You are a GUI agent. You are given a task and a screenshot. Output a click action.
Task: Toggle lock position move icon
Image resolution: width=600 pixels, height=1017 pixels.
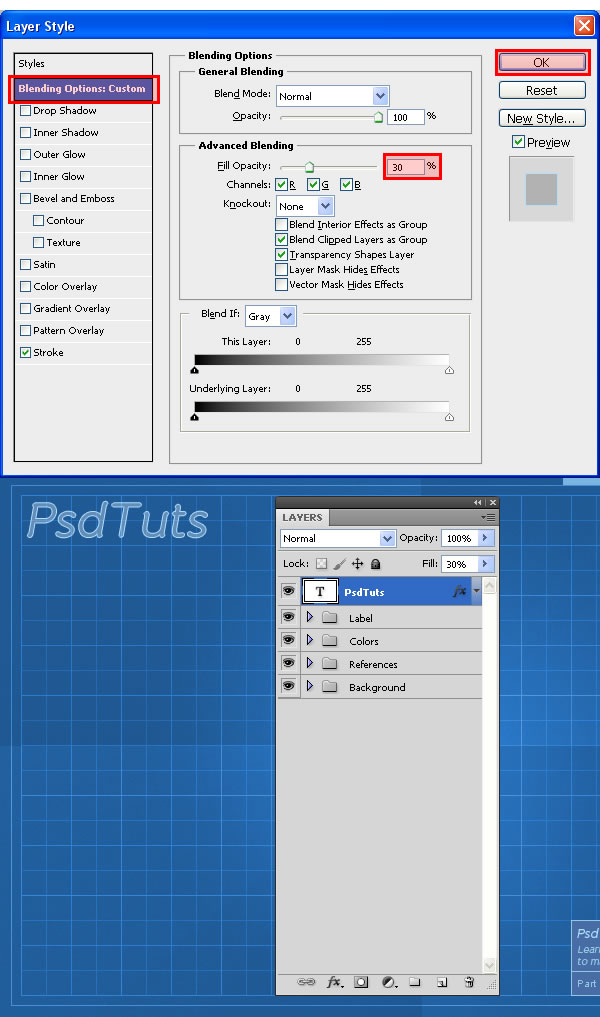pos(357,564)
